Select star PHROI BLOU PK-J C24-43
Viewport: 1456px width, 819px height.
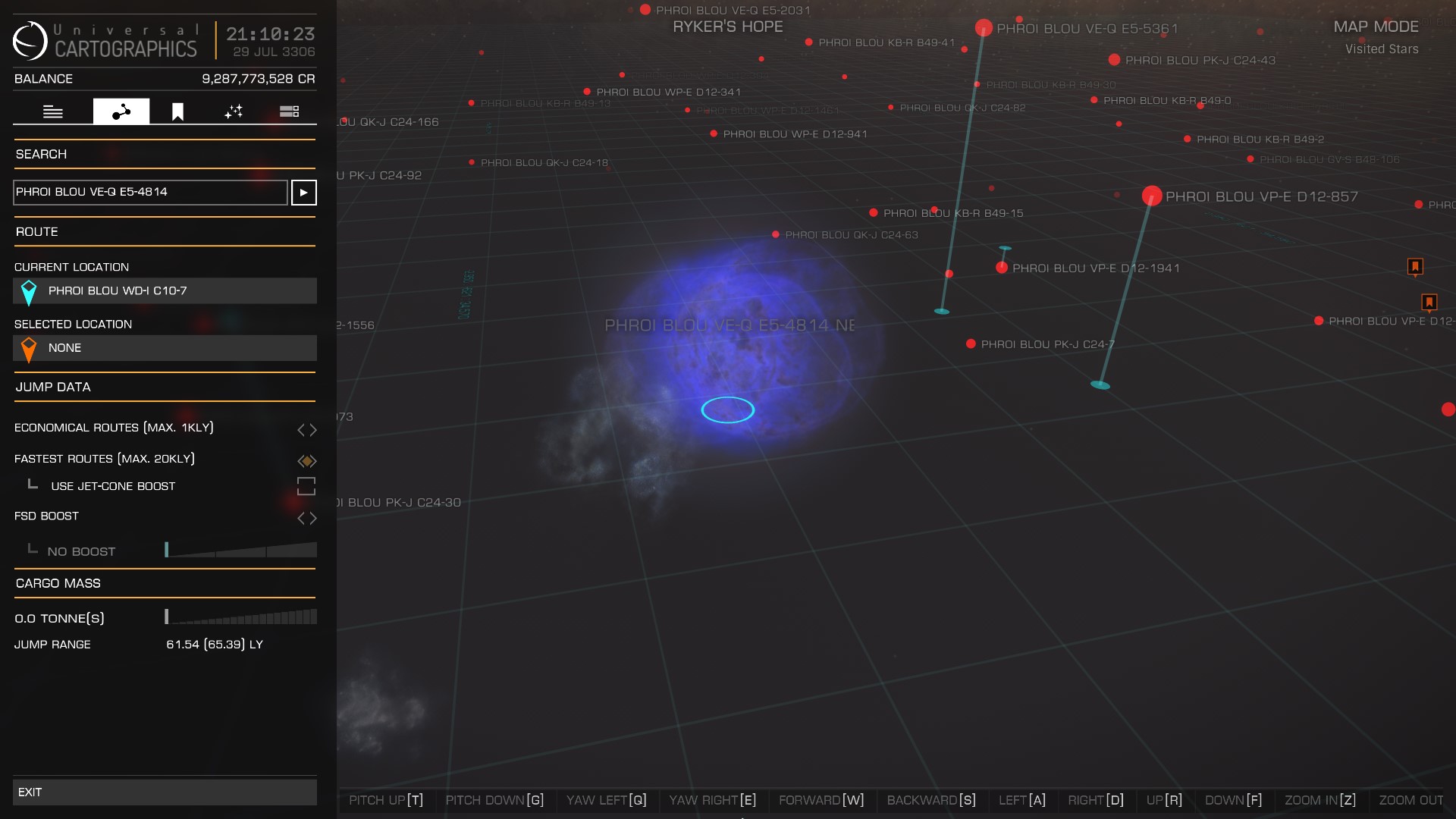pos(1114,60)
